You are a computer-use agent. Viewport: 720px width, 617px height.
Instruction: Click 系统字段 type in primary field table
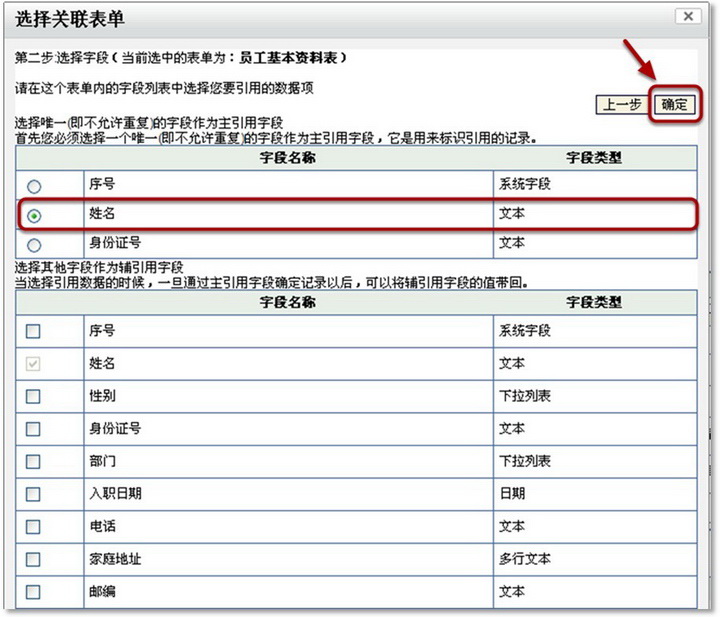pyautogui.click(x=525, y=184)
